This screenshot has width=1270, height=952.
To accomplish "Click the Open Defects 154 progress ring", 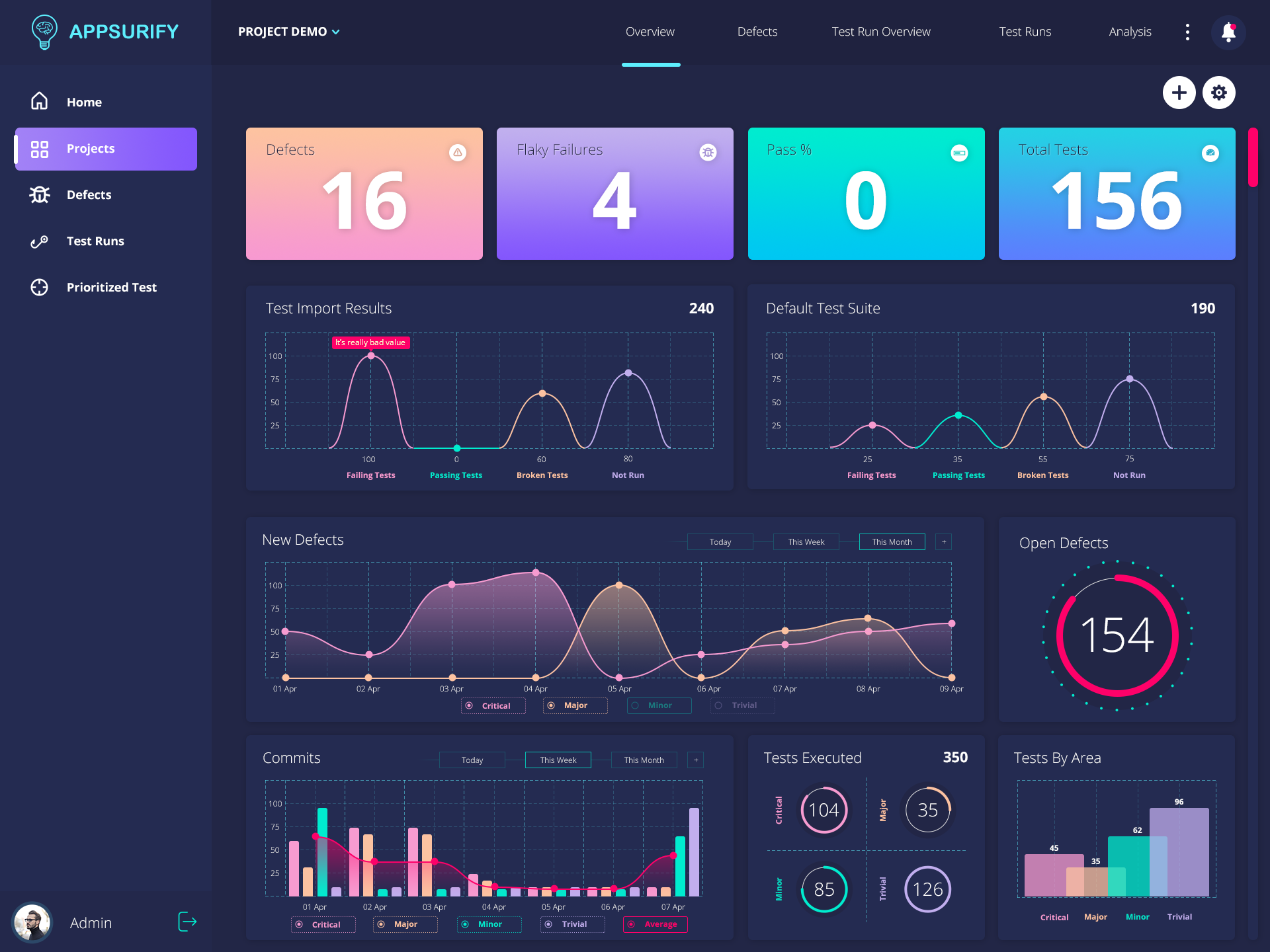I will [1117, 635].
